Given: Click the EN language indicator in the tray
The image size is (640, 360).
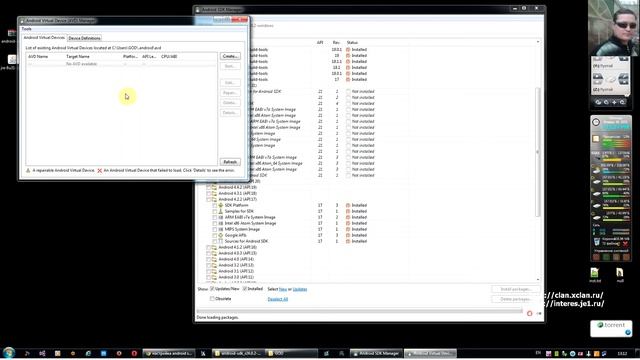Looking at the screenshot, I should click(x=538, y=353).
